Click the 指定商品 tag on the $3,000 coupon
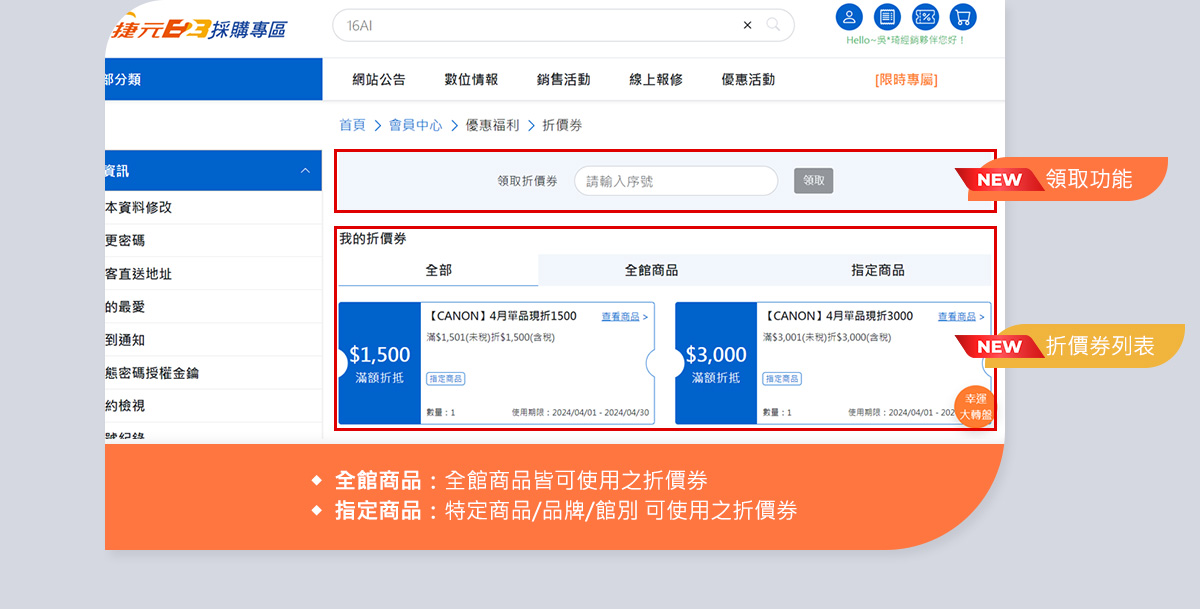The height and width of the screenshot is (609, 1200). [x=782, y=379]
